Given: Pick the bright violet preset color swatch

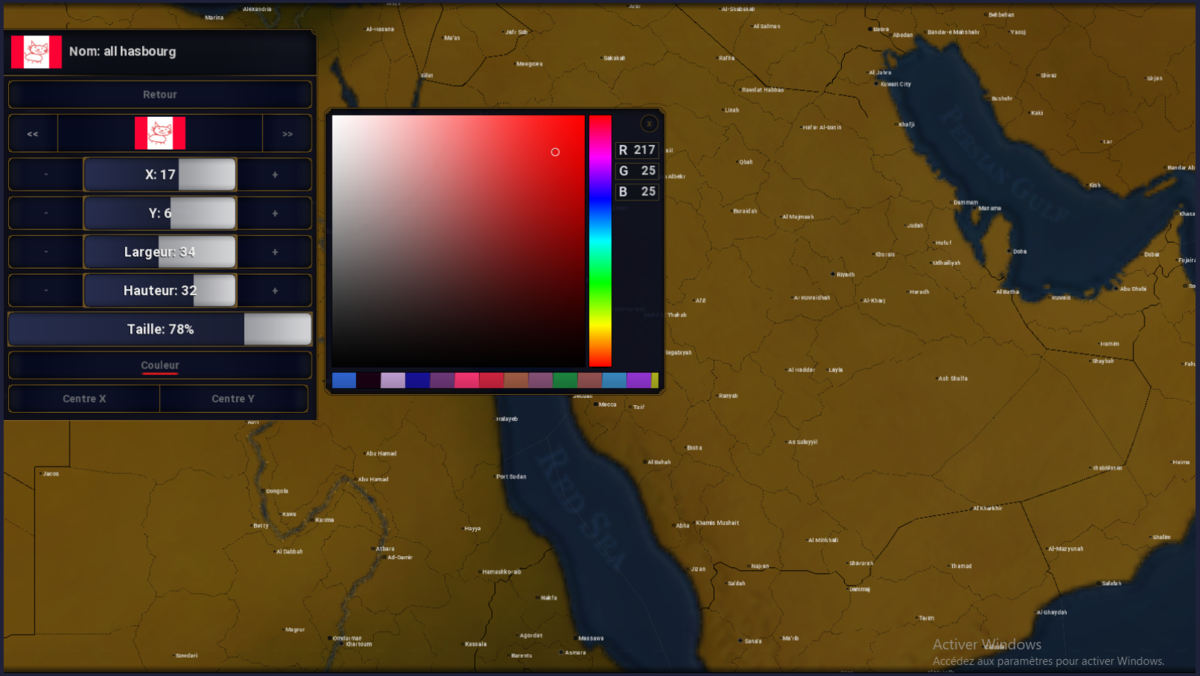Looking at the screenshot, I should pos(639,380).
